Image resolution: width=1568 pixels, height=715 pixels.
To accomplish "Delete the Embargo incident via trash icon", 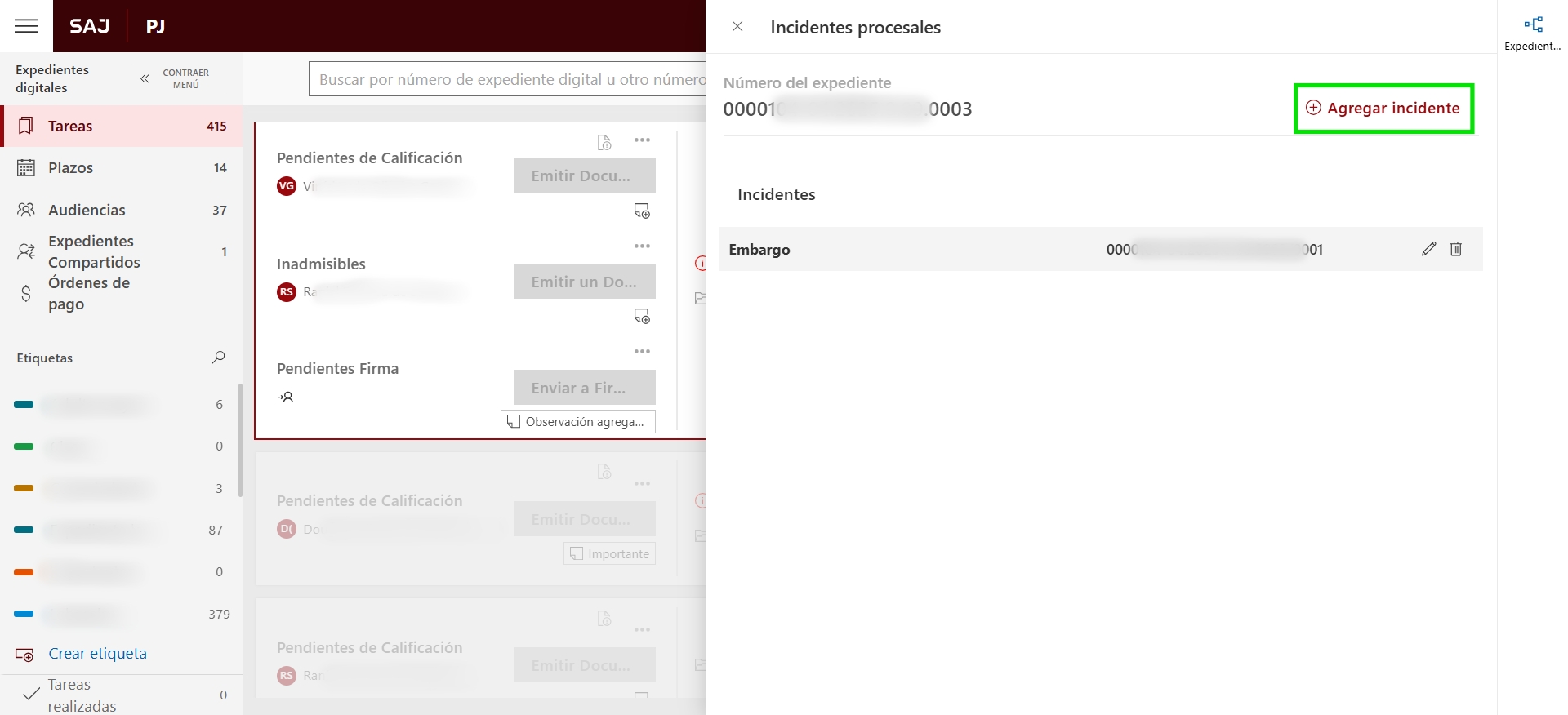I will point(1455,249).
